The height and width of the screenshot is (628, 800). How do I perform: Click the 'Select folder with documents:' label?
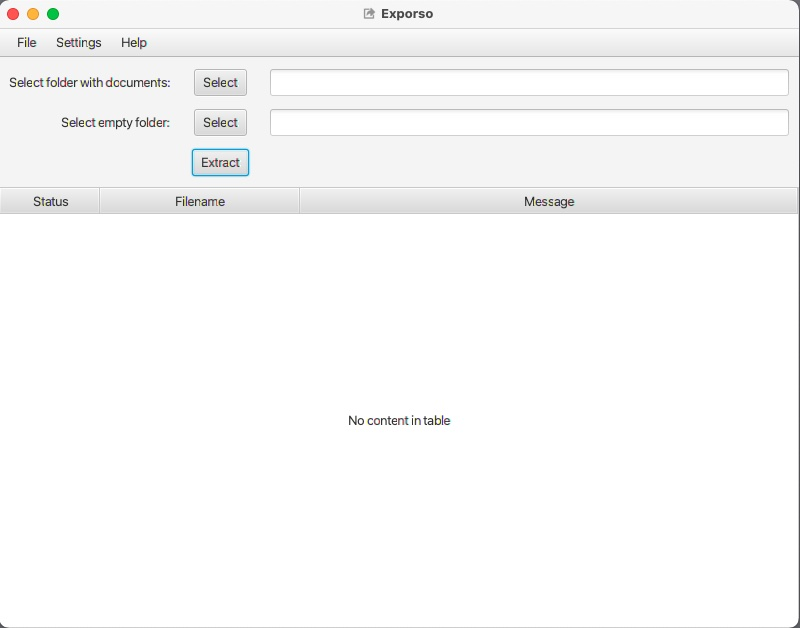91,83
